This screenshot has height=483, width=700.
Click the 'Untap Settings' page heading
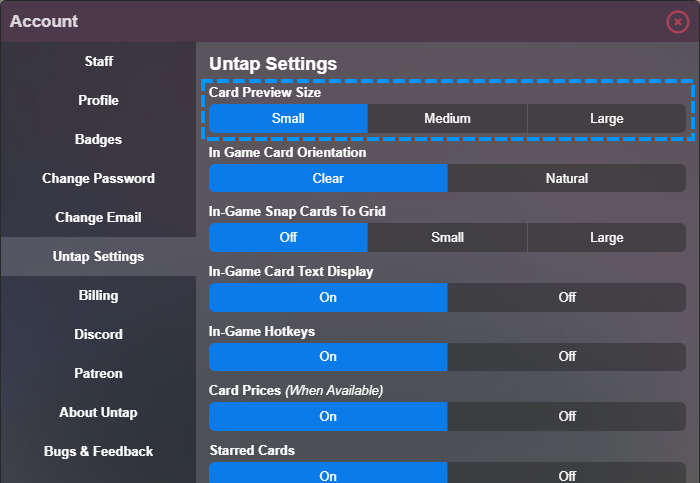(x=273, y=64)
